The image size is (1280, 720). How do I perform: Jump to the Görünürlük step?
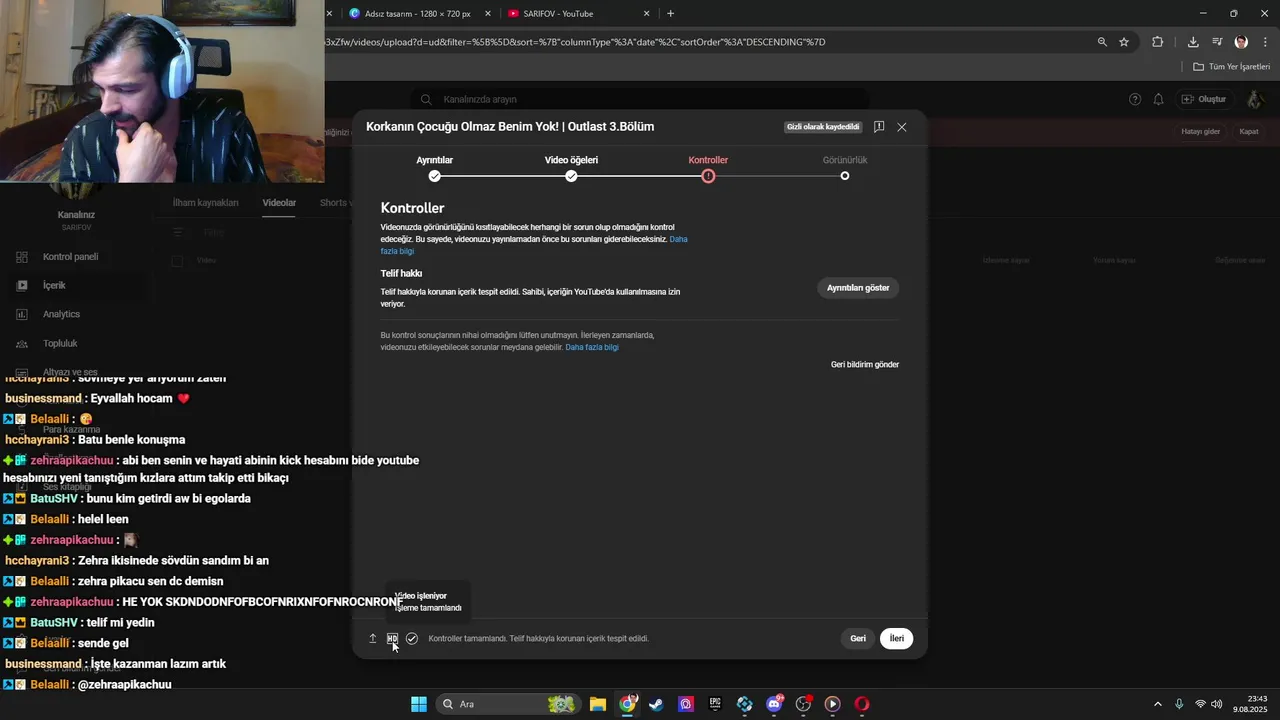point(845,168)
